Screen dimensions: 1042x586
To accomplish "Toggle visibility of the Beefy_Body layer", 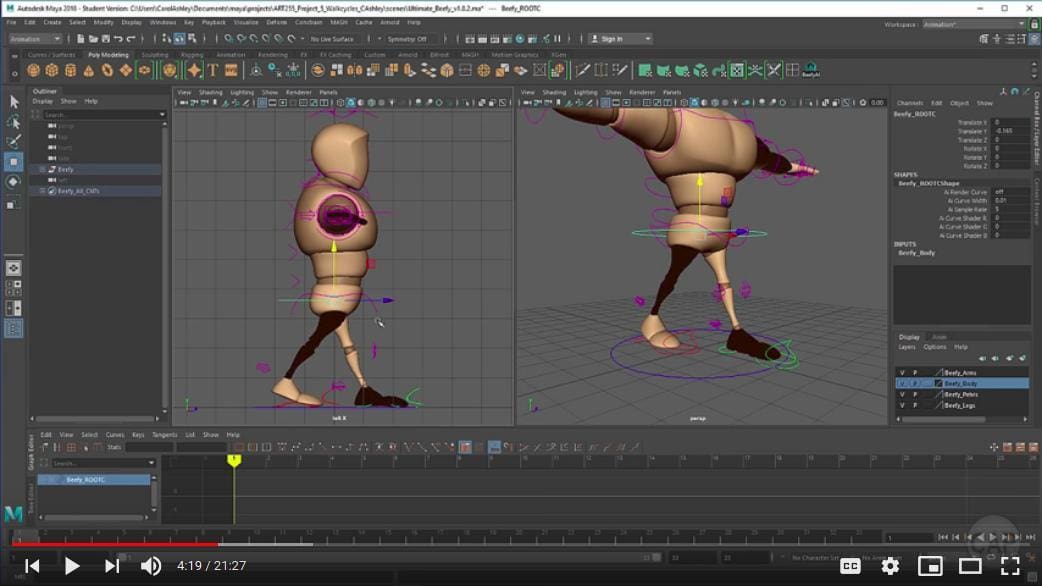I will tap(903, 383).
